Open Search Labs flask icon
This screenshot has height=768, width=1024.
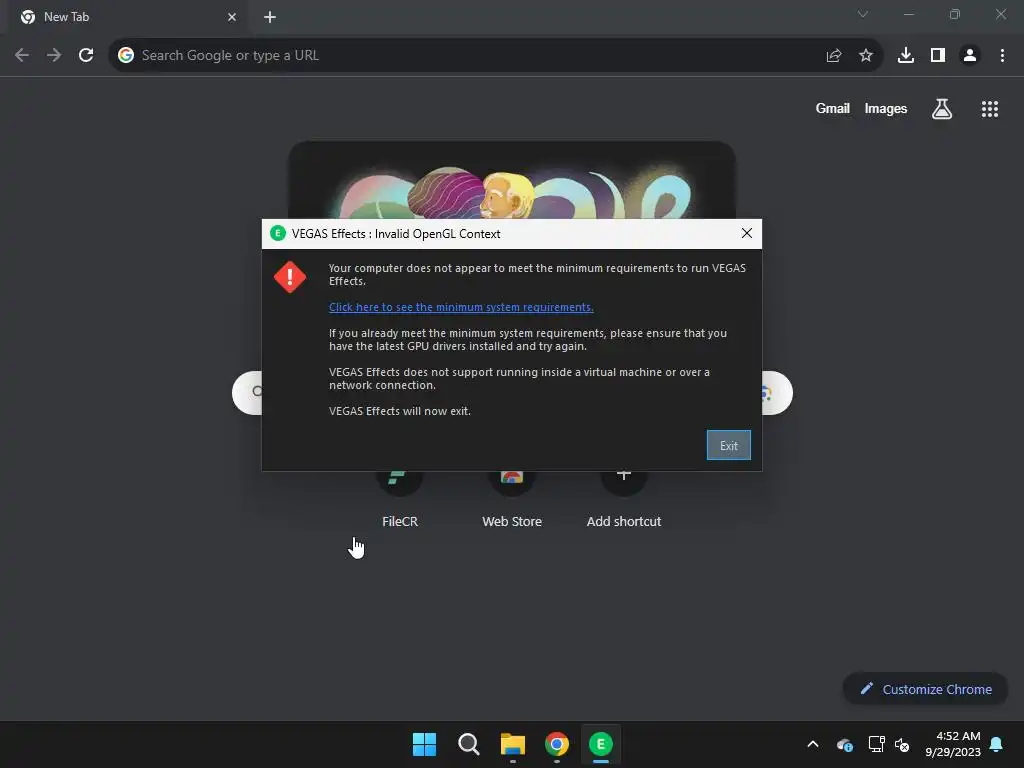point(942,109)
